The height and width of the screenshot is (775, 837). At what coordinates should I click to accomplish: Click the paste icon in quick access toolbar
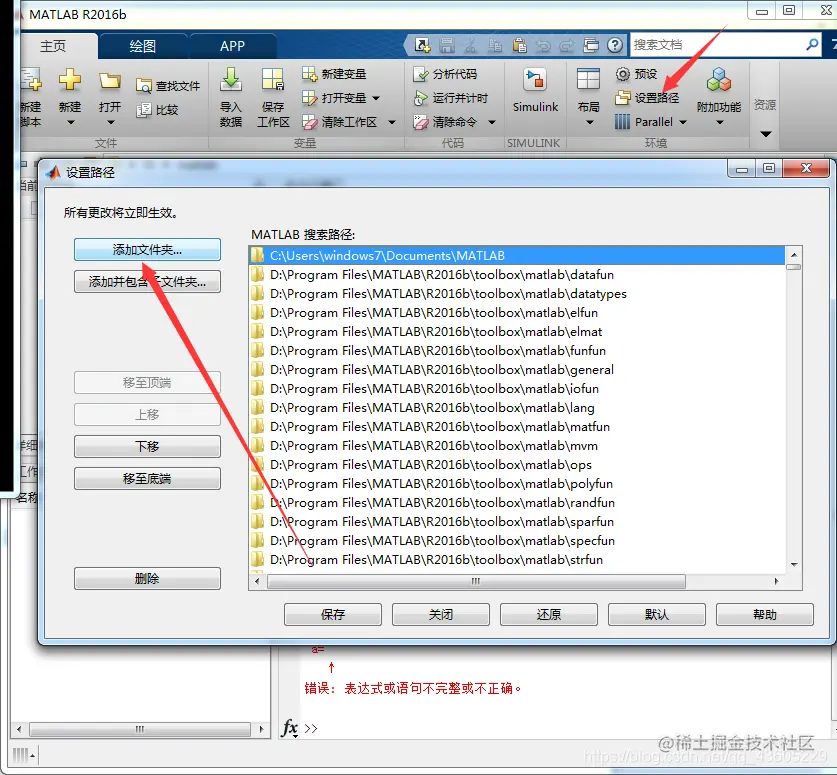519,45
